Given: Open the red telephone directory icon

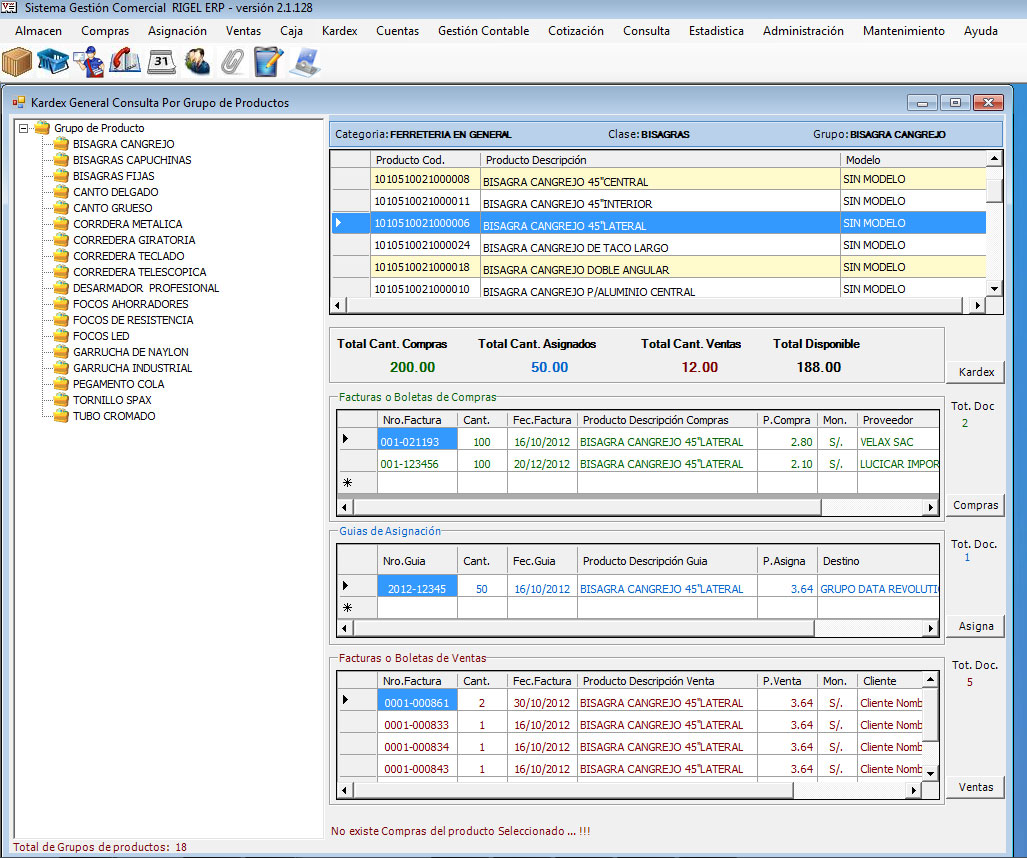Looking at the screenshot, I should 125,62.
